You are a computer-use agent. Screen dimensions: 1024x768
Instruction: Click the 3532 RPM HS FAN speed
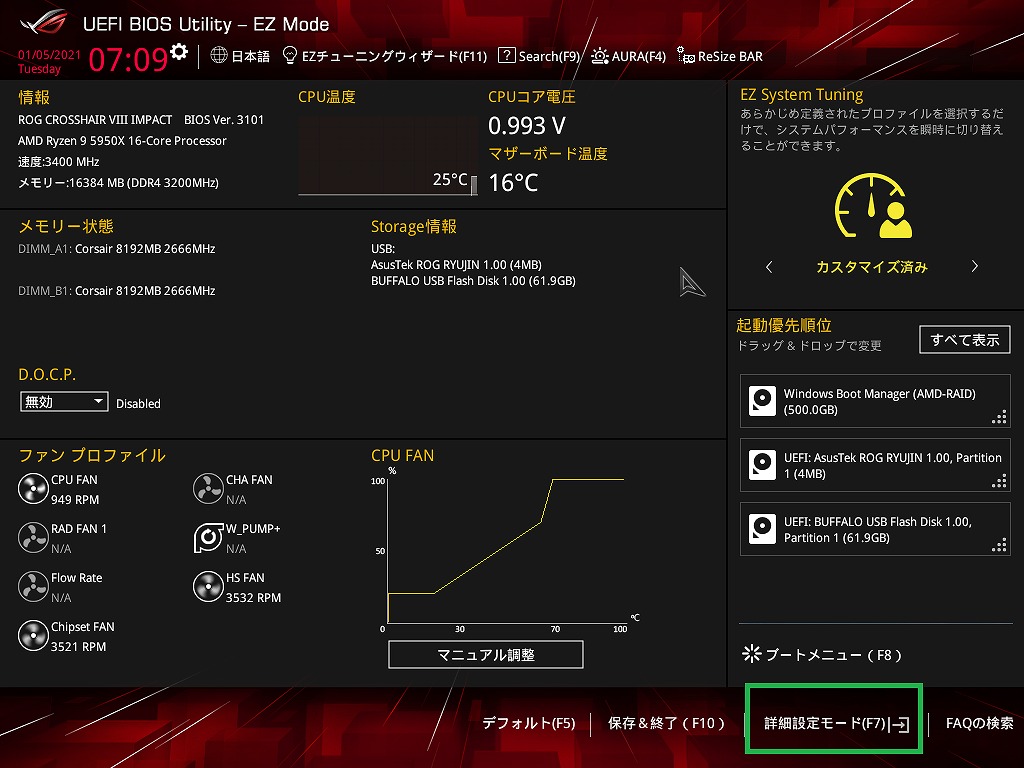click(253, 598)
